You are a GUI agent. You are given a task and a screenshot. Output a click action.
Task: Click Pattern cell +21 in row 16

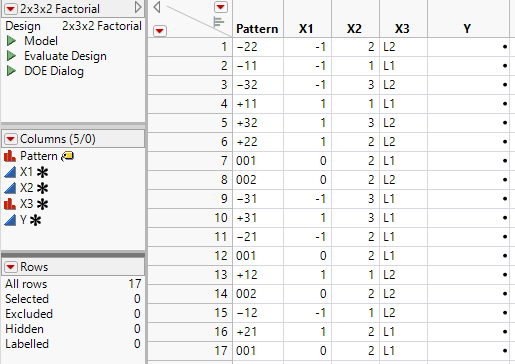pos(258,332)
